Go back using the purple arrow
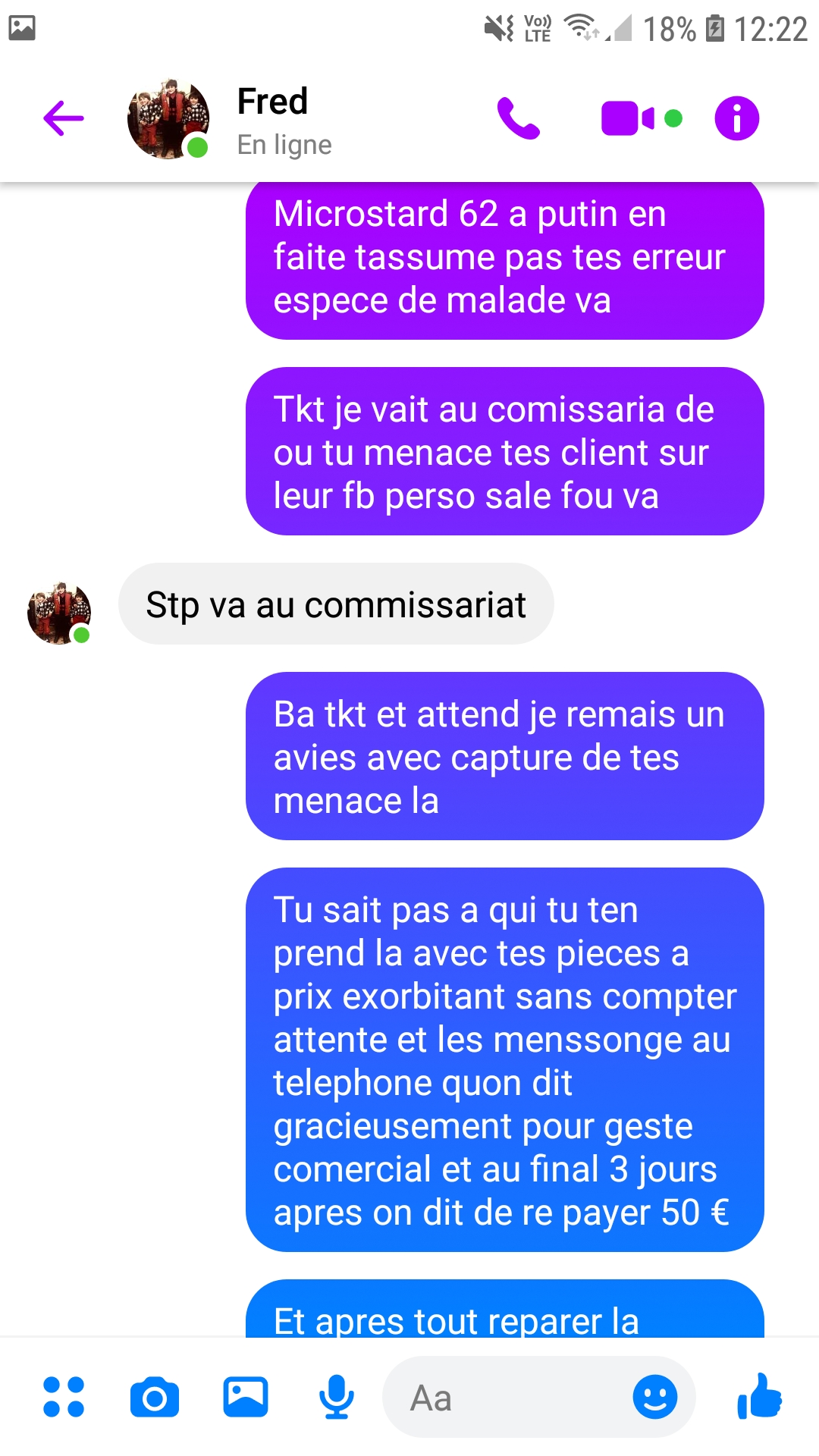 tap(64, 118)
